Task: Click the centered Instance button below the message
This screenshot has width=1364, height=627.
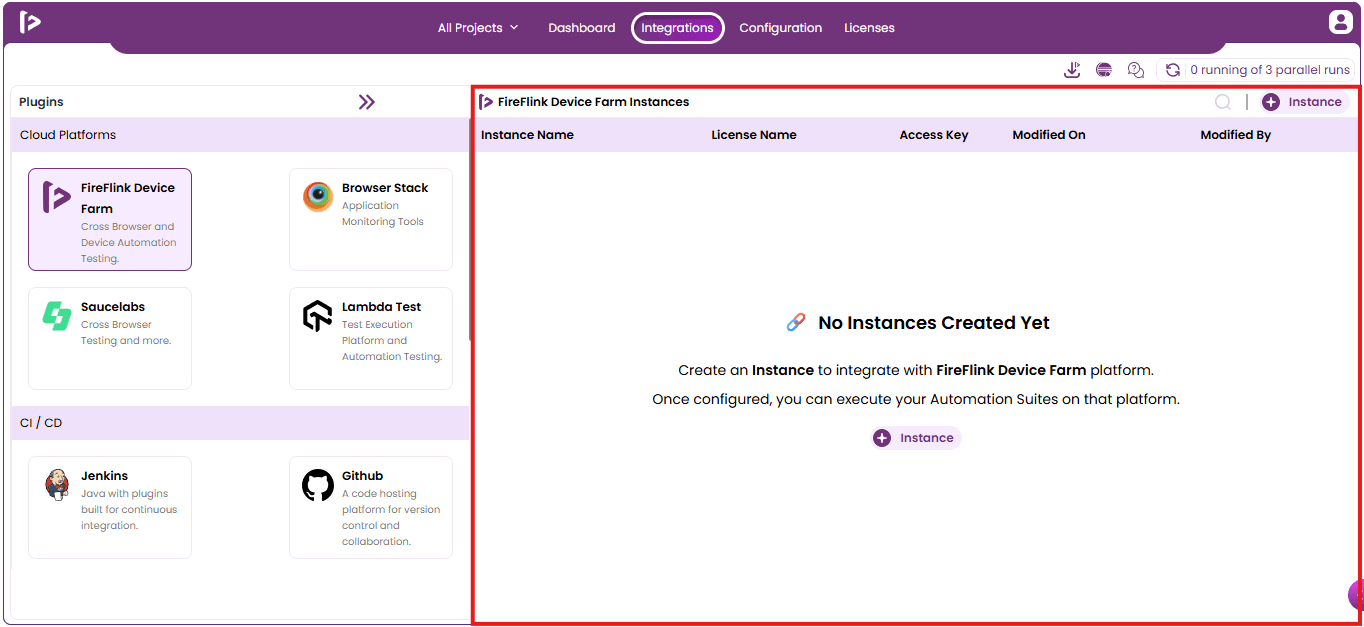Action: tap(916, 438)
